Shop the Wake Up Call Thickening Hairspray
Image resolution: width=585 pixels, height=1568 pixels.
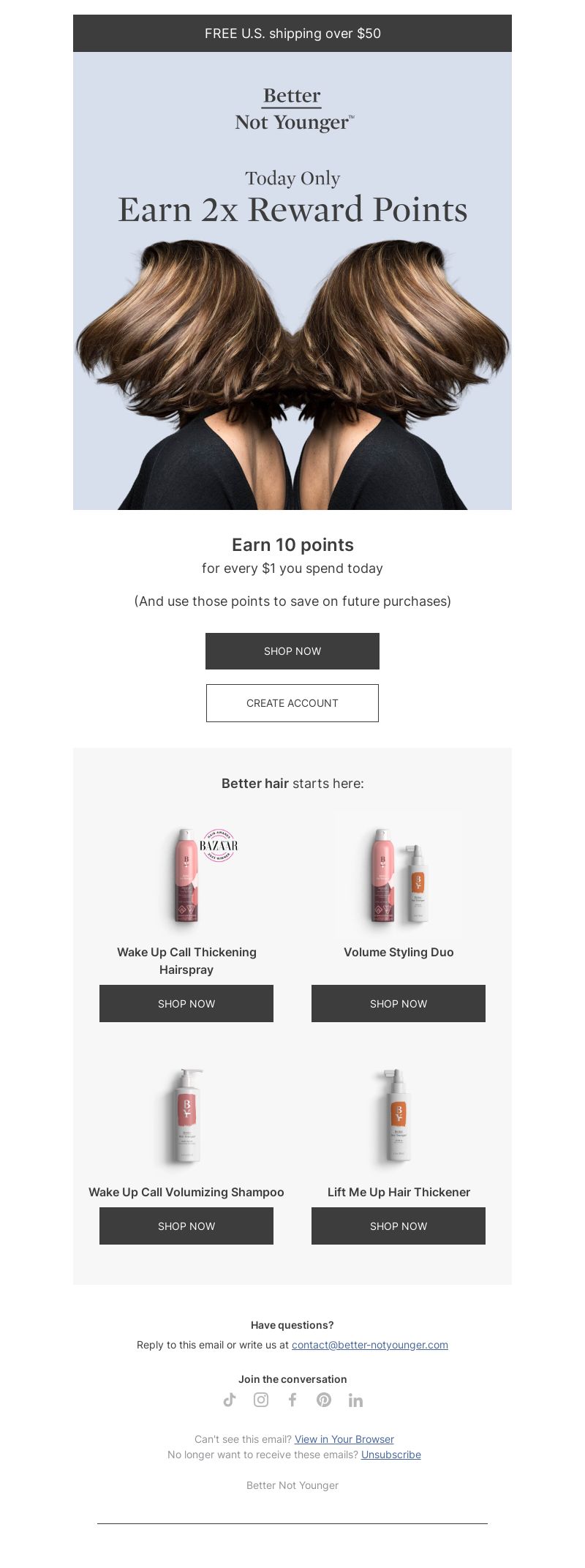point(186,1004)
